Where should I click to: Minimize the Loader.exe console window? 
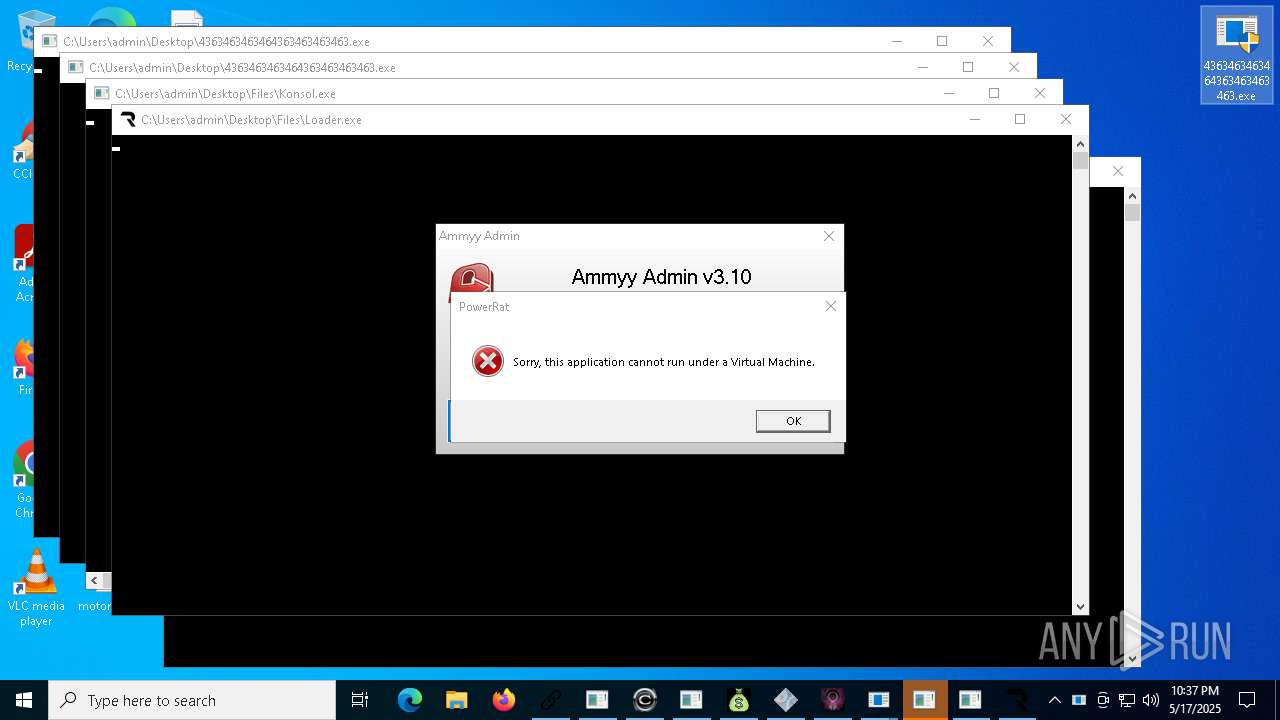point(974,119)
